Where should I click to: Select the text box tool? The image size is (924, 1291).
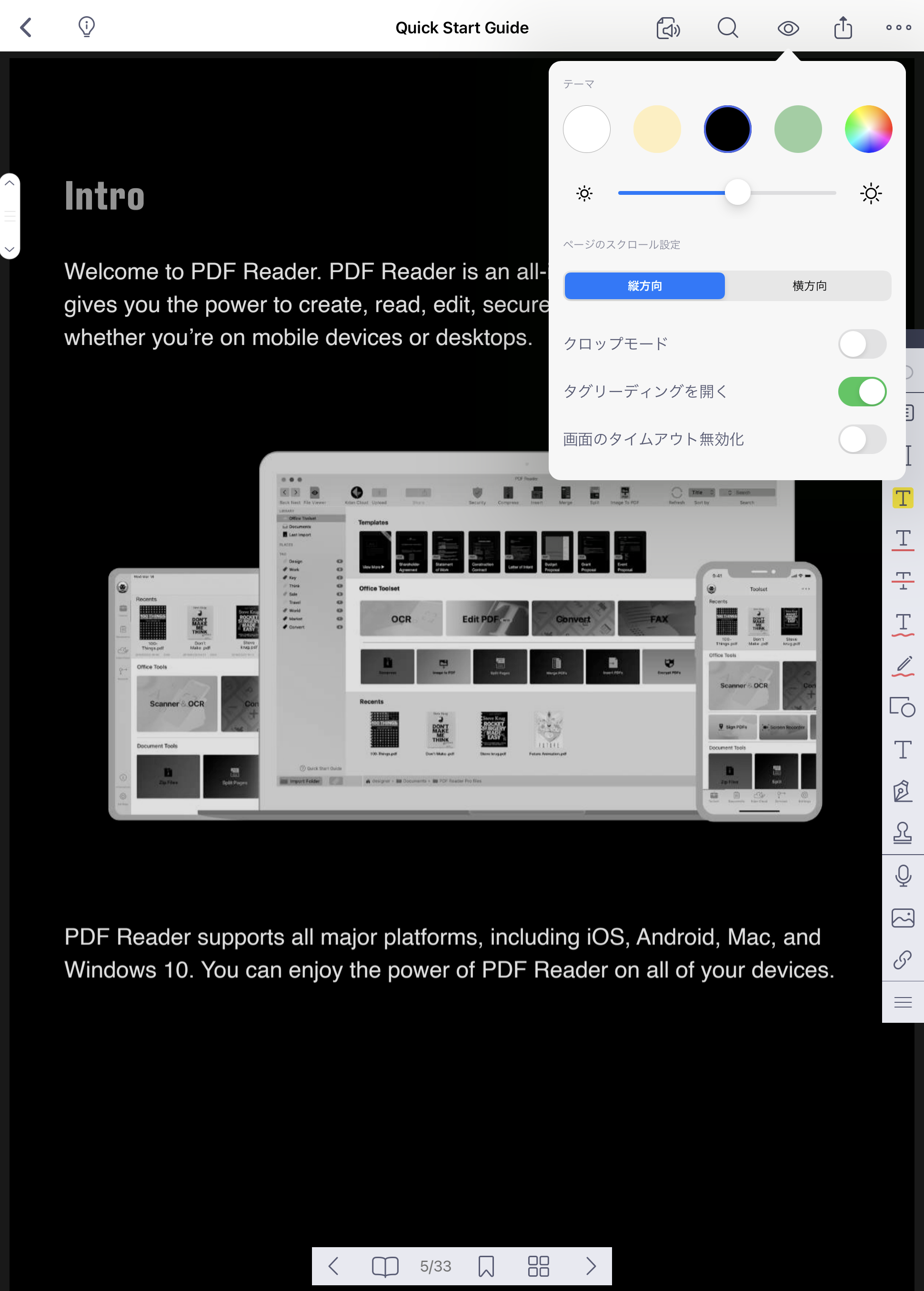click(x=903, y=750)
